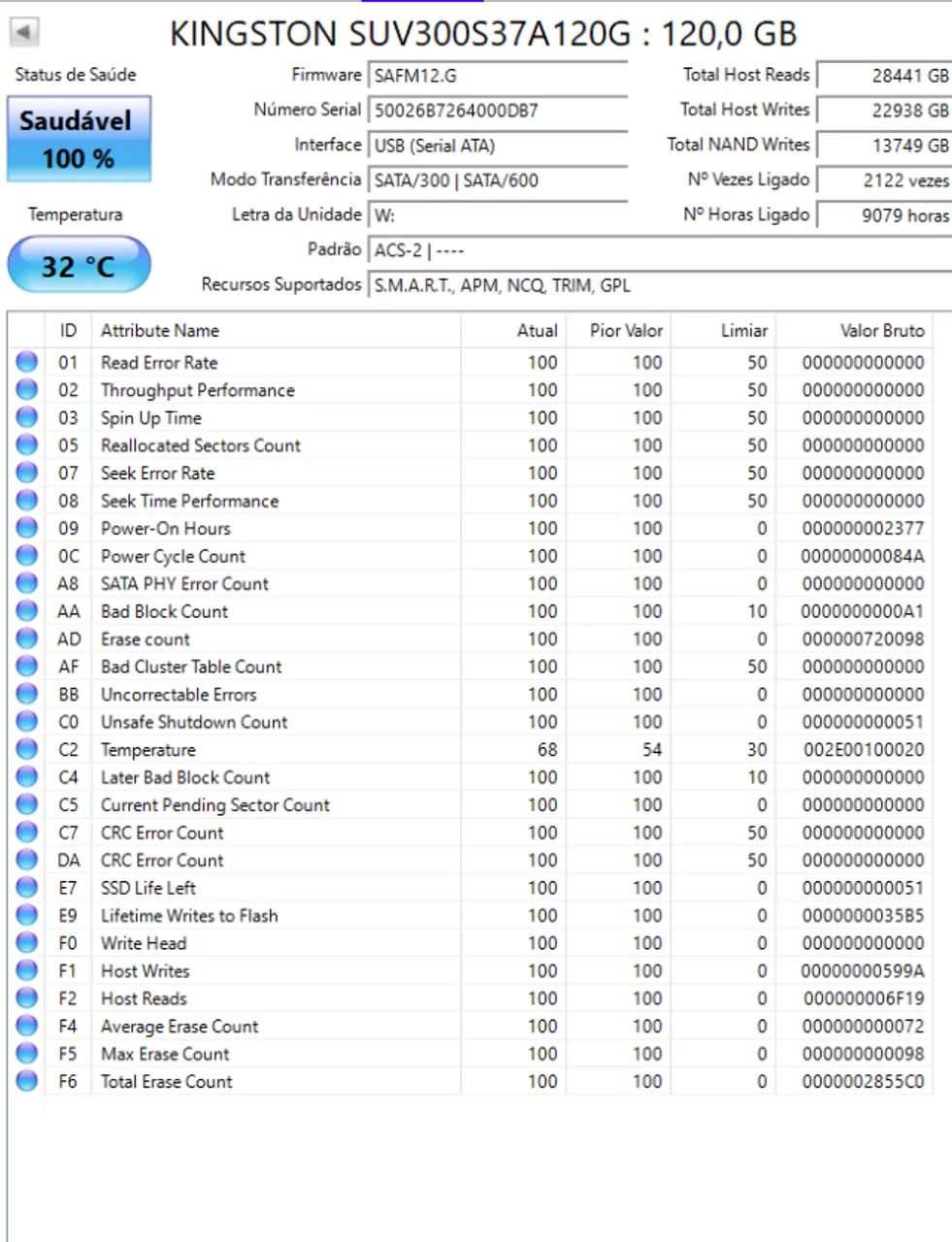Click the status orb for Uncorrectable Errors
Screen dimensions: 952x1242
[27, 694]
